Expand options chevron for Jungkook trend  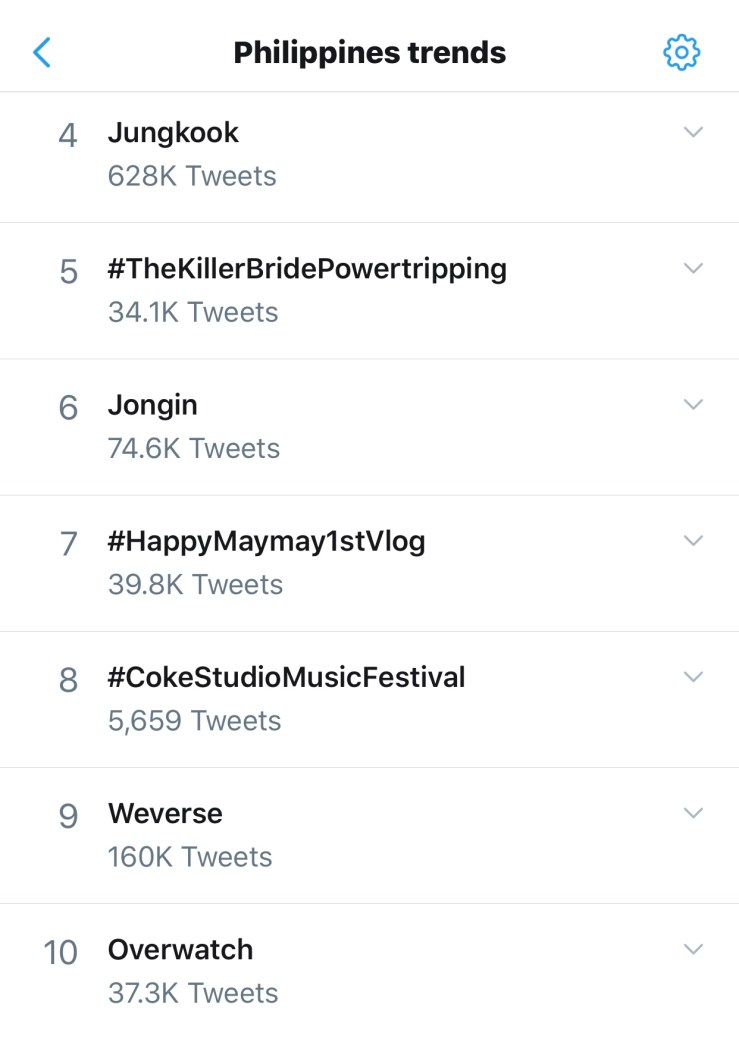click(693, 132)
